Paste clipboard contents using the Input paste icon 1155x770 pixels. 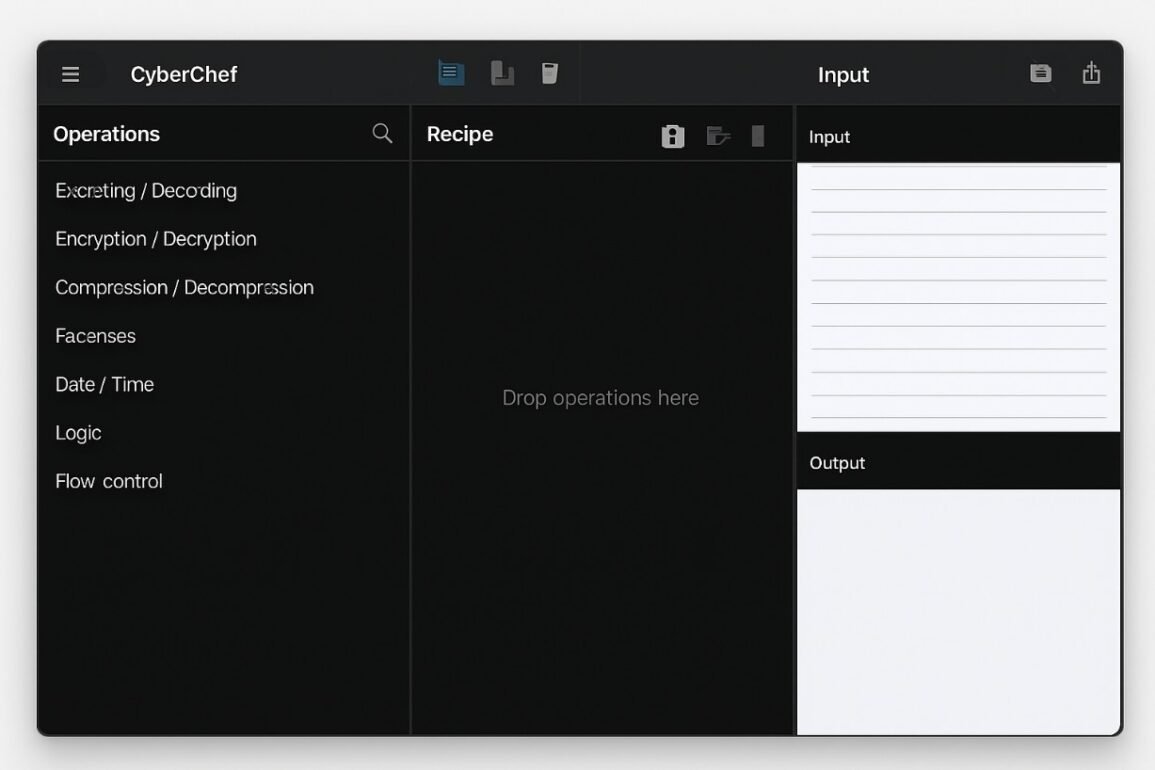coord(1040,73)
